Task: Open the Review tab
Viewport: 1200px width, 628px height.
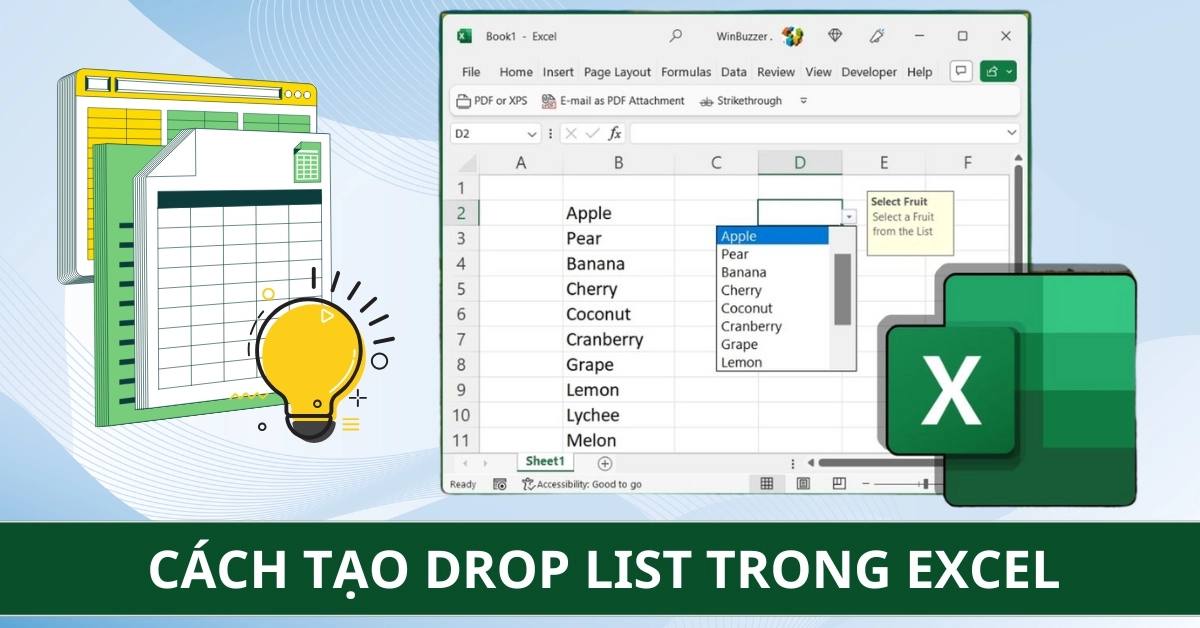Action: click(776, 72)
